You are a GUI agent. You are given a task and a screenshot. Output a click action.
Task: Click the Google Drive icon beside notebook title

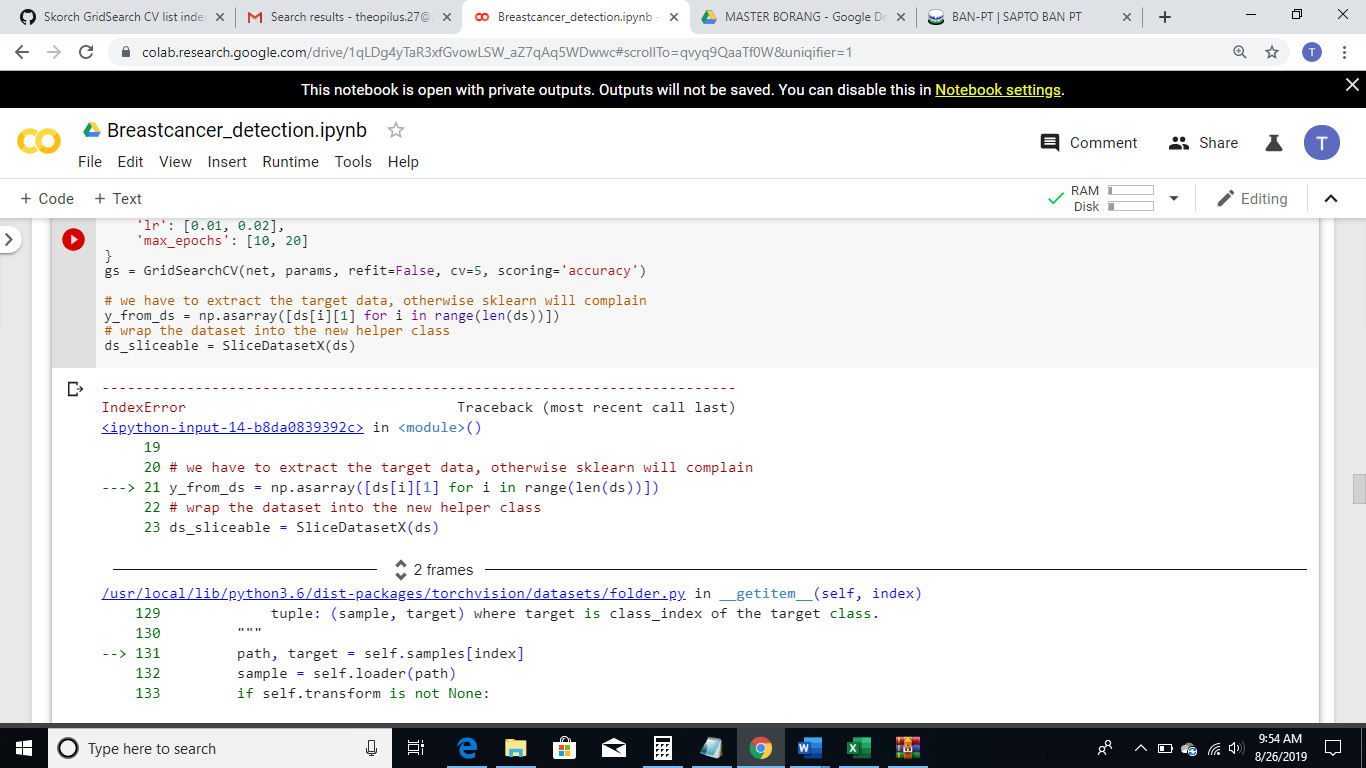pyautogui.click(x=91, y=130)
